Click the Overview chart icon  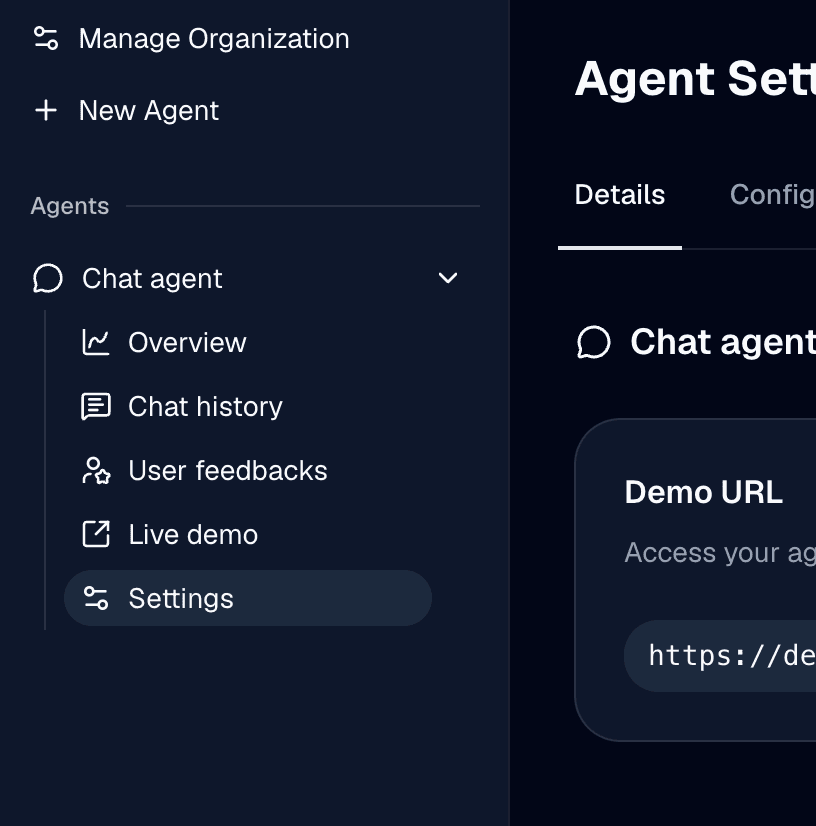pos(96,342)
